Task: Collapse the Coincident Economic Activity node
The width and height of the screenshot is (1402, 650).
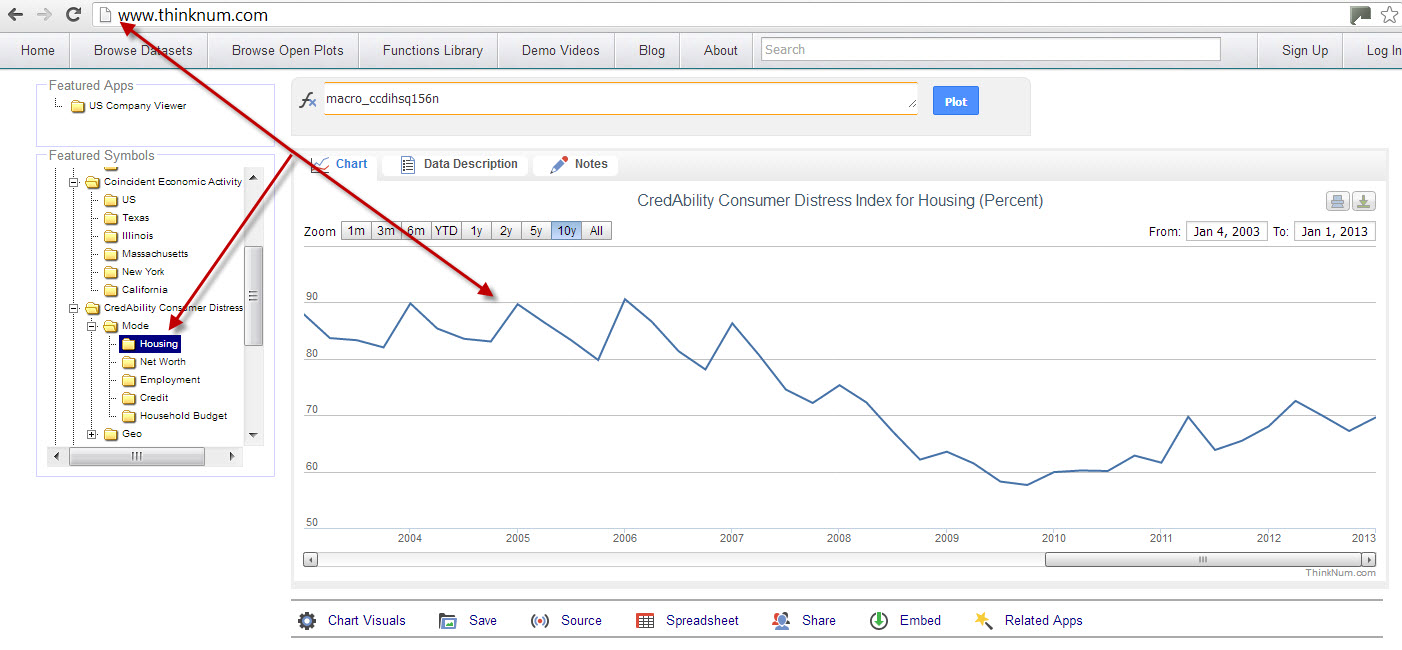Action: point(73,182)
